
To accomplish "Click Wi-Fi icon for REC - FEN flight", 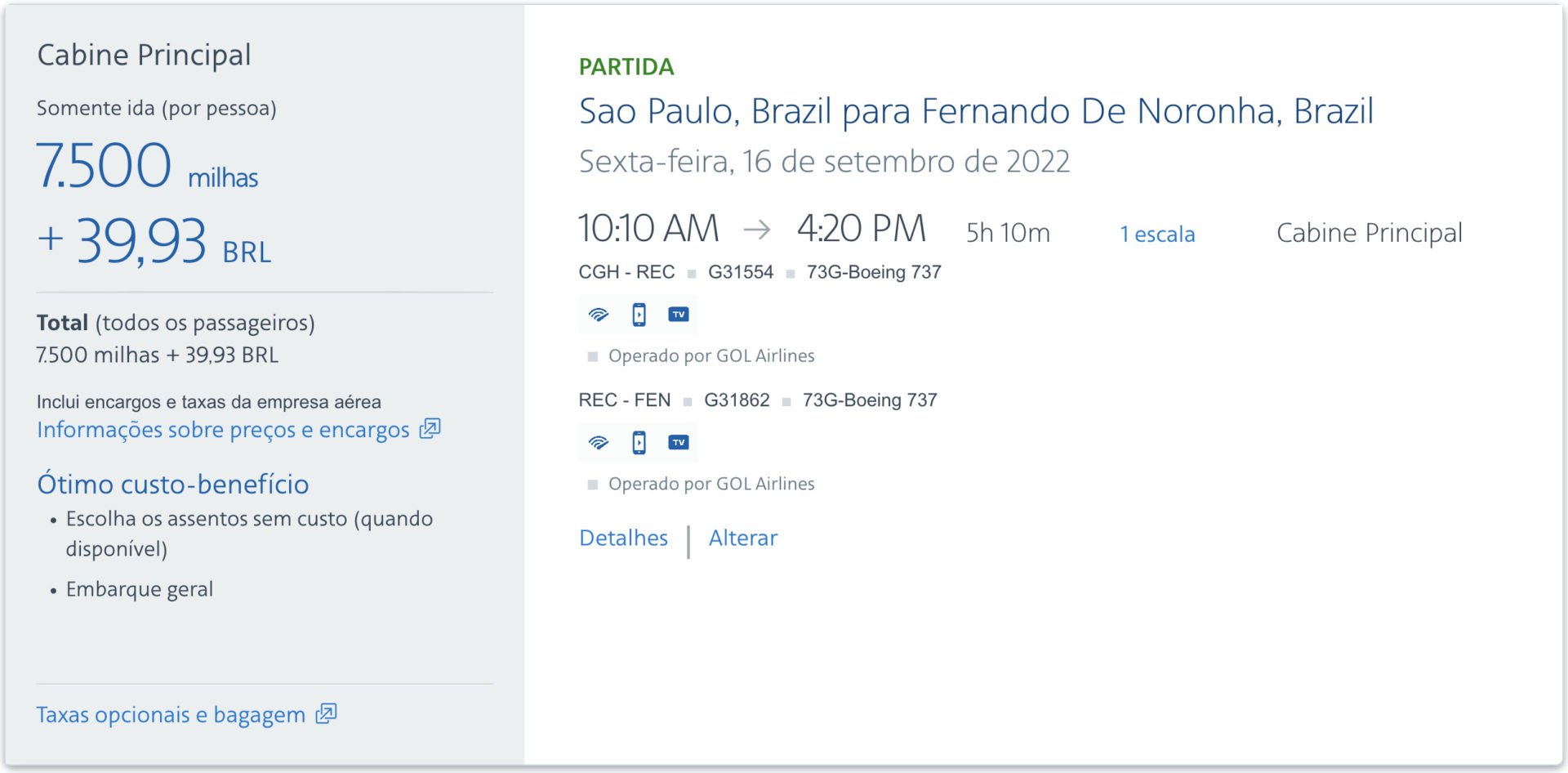I will coord(599,443).
